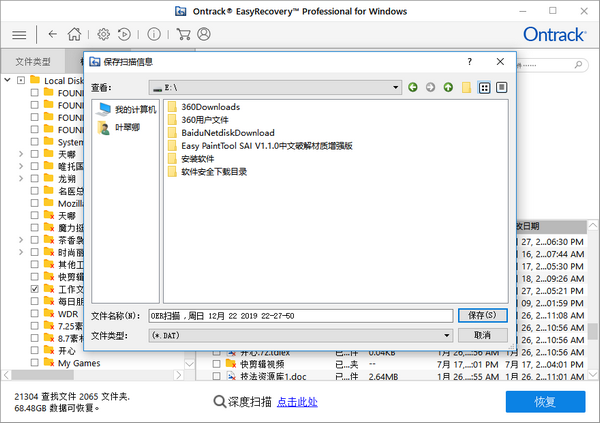This screenshot has width=600, height=423.
Task: Open the Easy PaintTool SAI folder
Action: pos(260,146)
